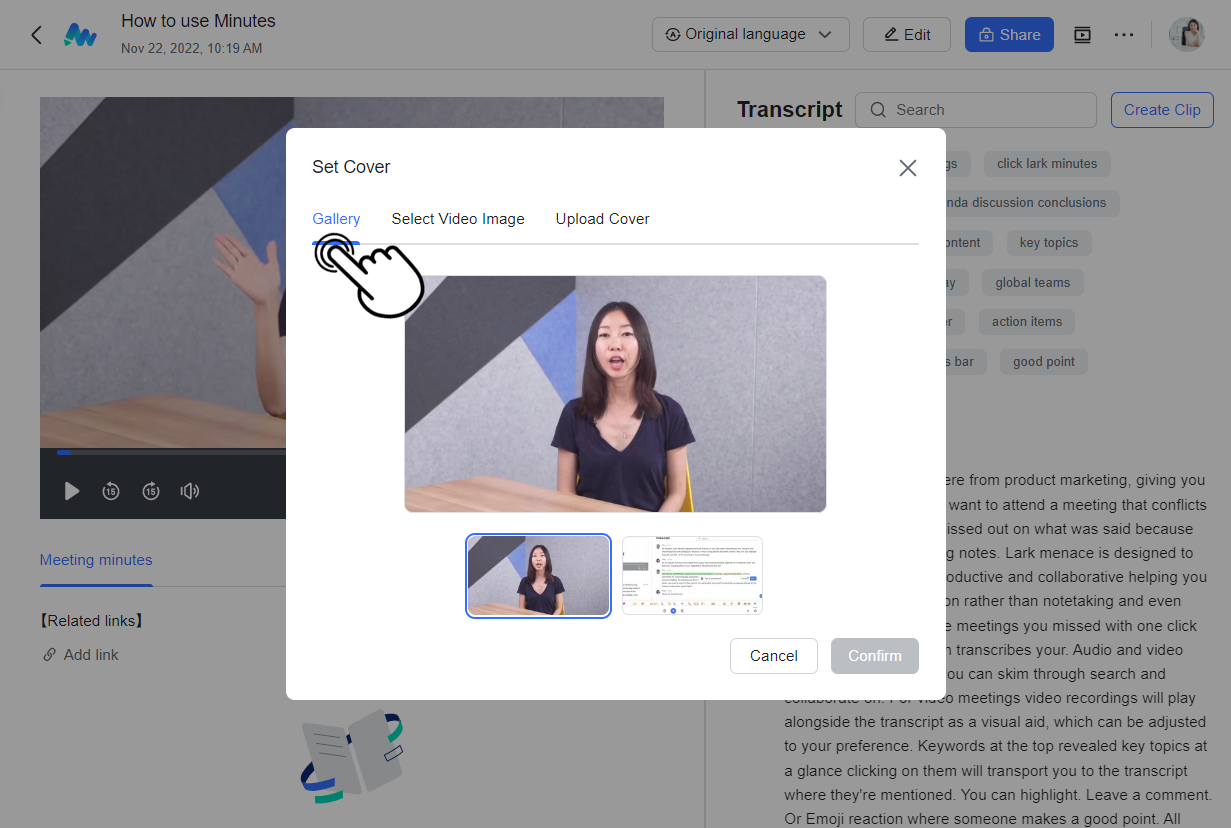Switch to Select Video Image tab
The width and height of the screenshot is (1231, 828).
point(458,219)
